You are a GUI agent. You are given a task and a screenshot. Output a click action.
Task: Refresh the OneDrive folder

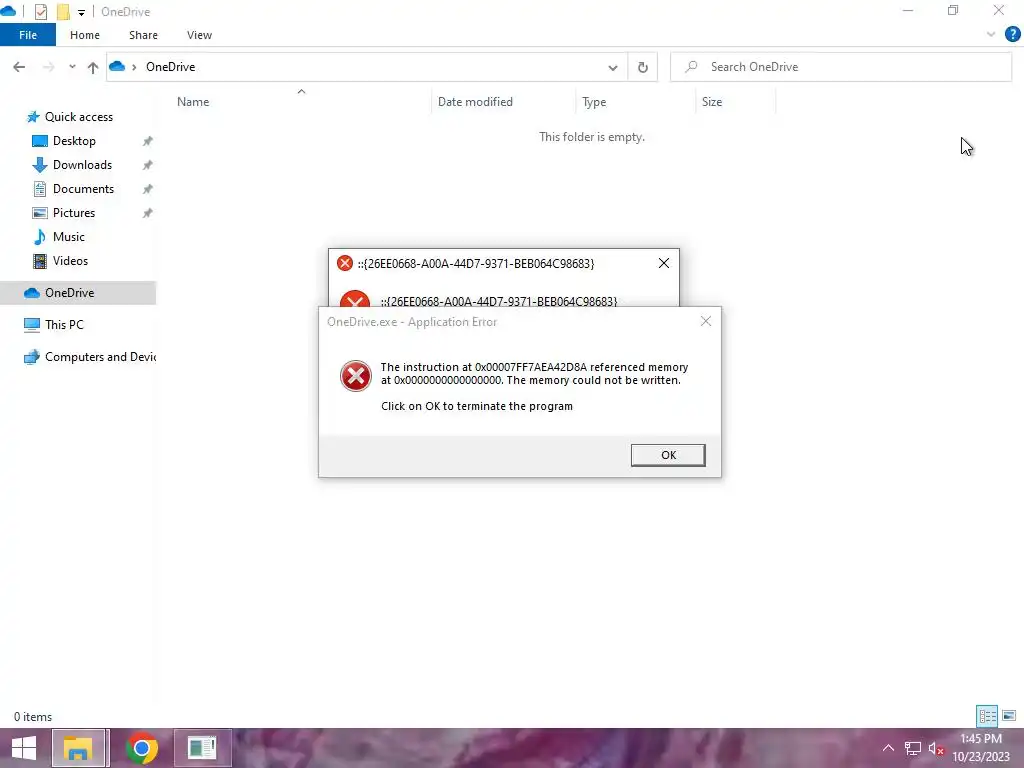click(x=643, y=67)
